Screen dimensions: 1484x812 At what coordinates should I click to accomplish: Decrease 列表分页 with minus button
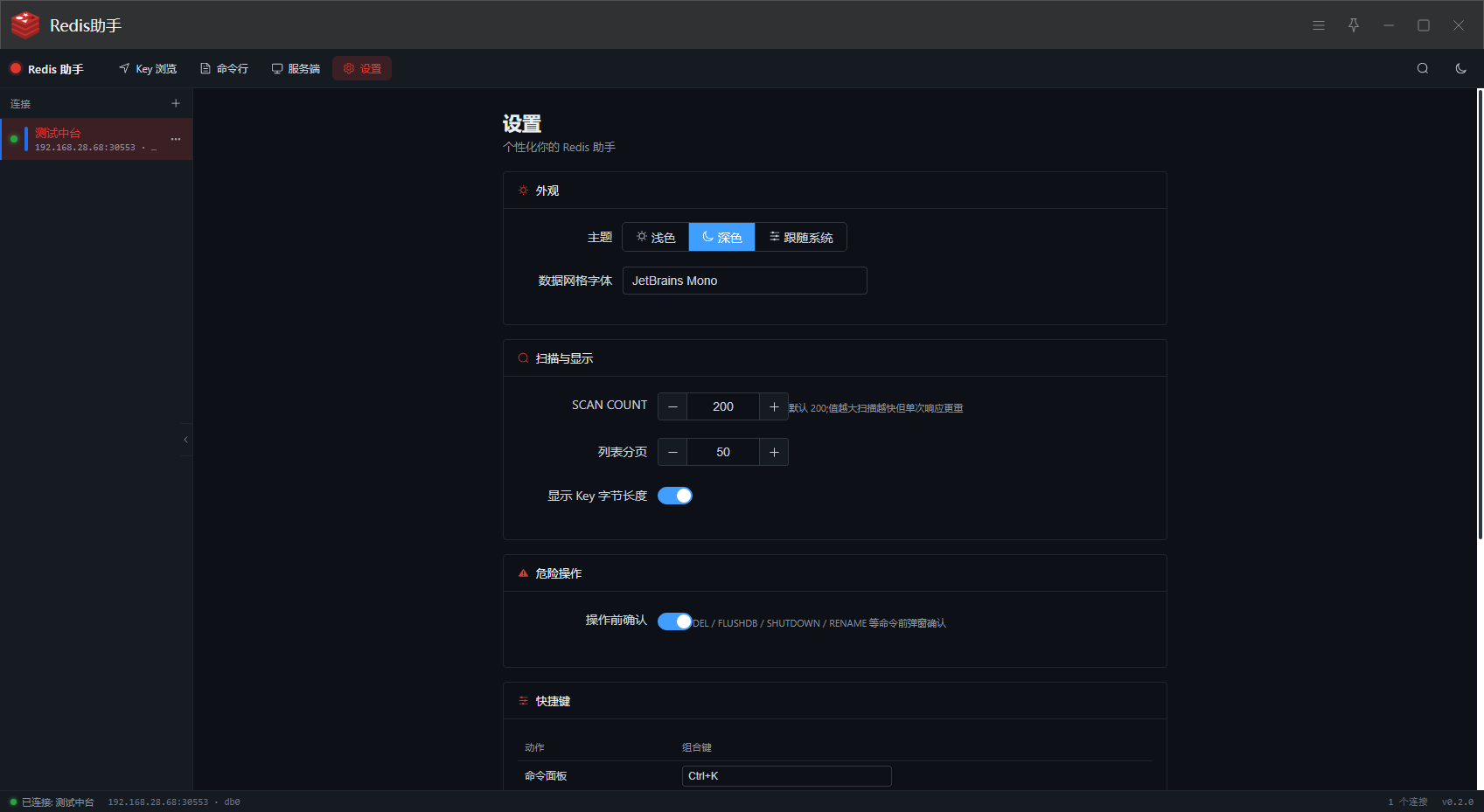pyautogui.click(x=672, y=452)
